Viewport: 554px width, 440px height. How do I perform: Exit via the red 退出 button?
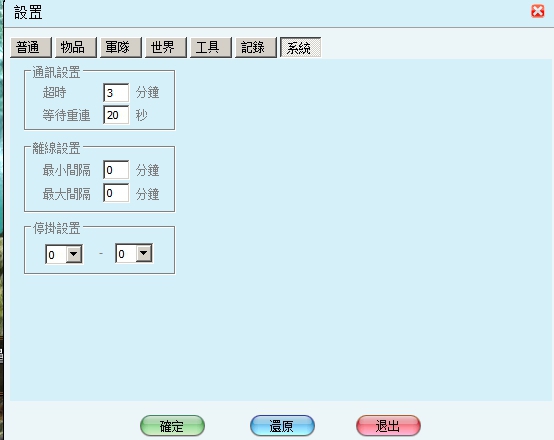388,426
